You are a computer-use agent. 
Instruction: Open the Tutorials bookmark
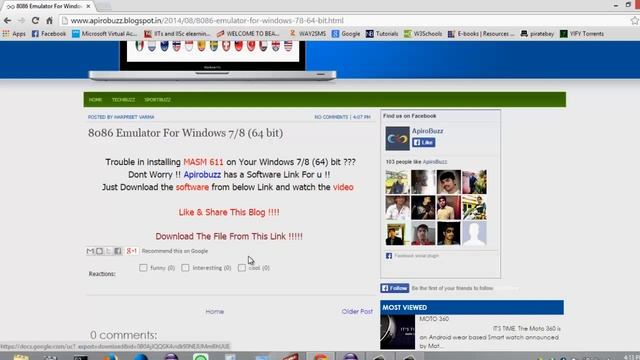tap(382, 34)
